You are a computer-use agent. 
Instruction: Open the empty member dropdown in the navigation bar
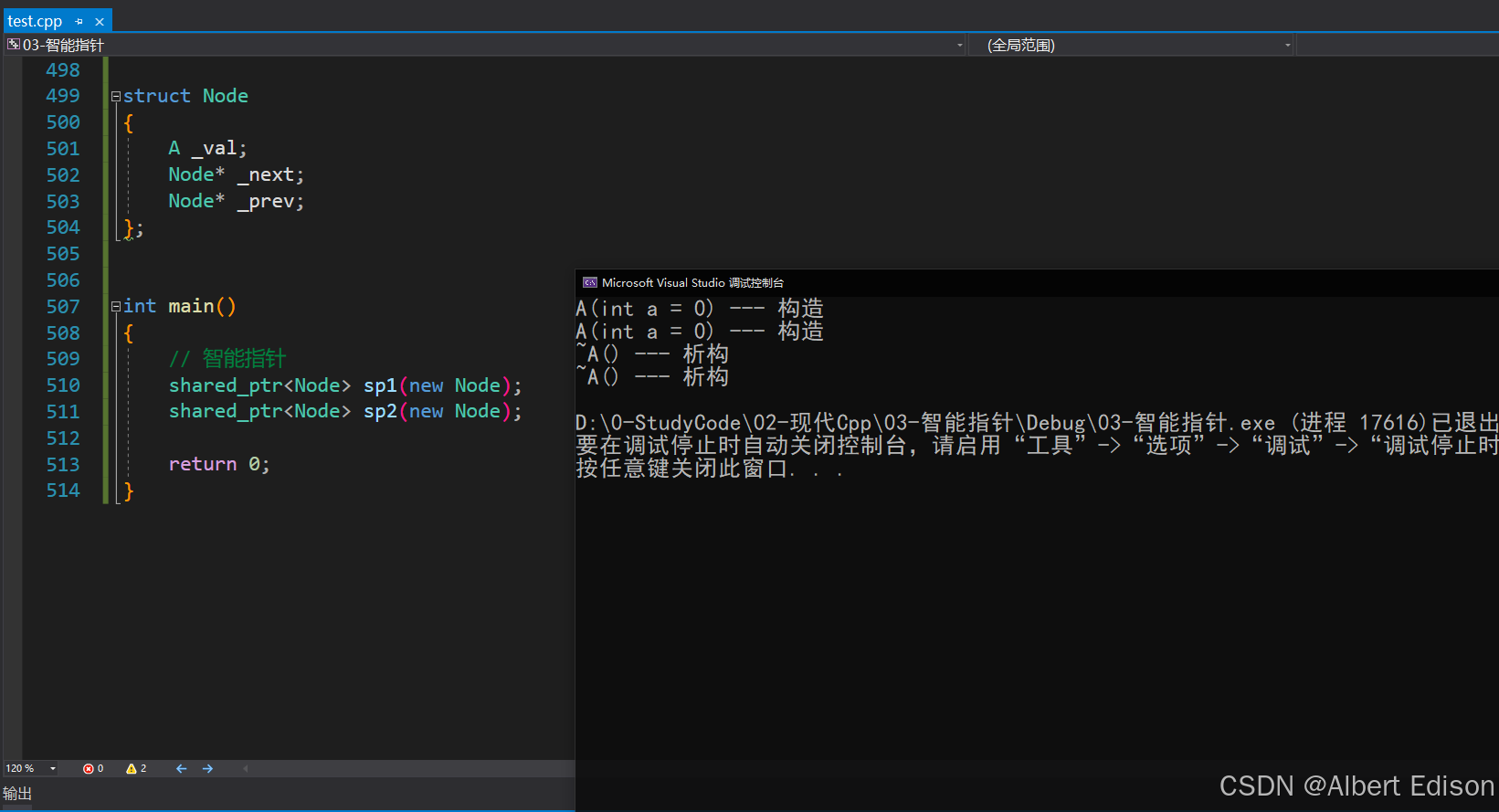pos(1398,45)
